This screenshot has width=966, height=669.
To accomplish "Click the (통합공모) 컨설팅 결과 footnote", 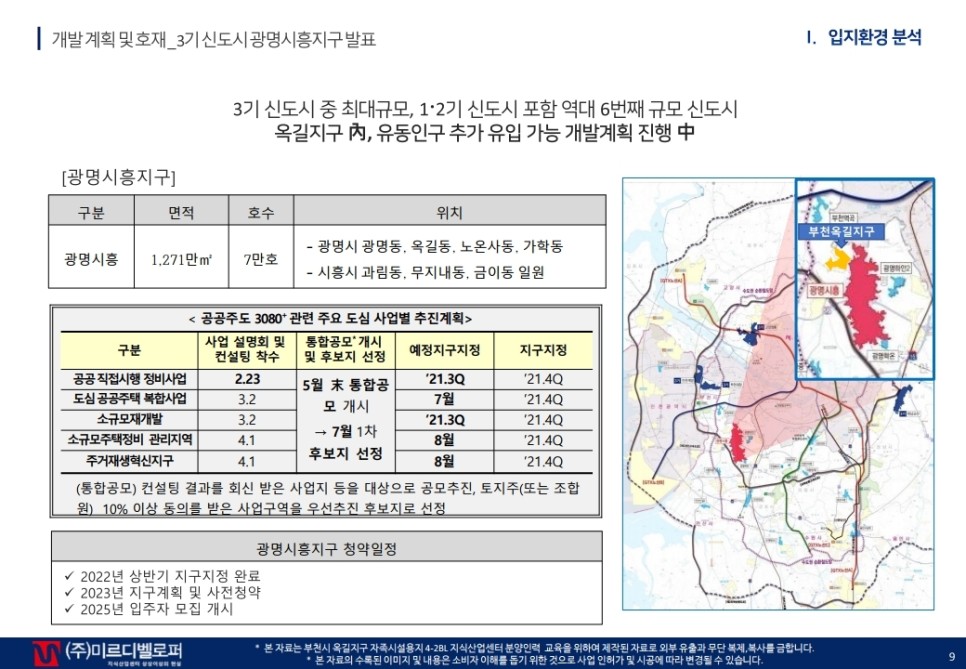I will tap(327, 498).
